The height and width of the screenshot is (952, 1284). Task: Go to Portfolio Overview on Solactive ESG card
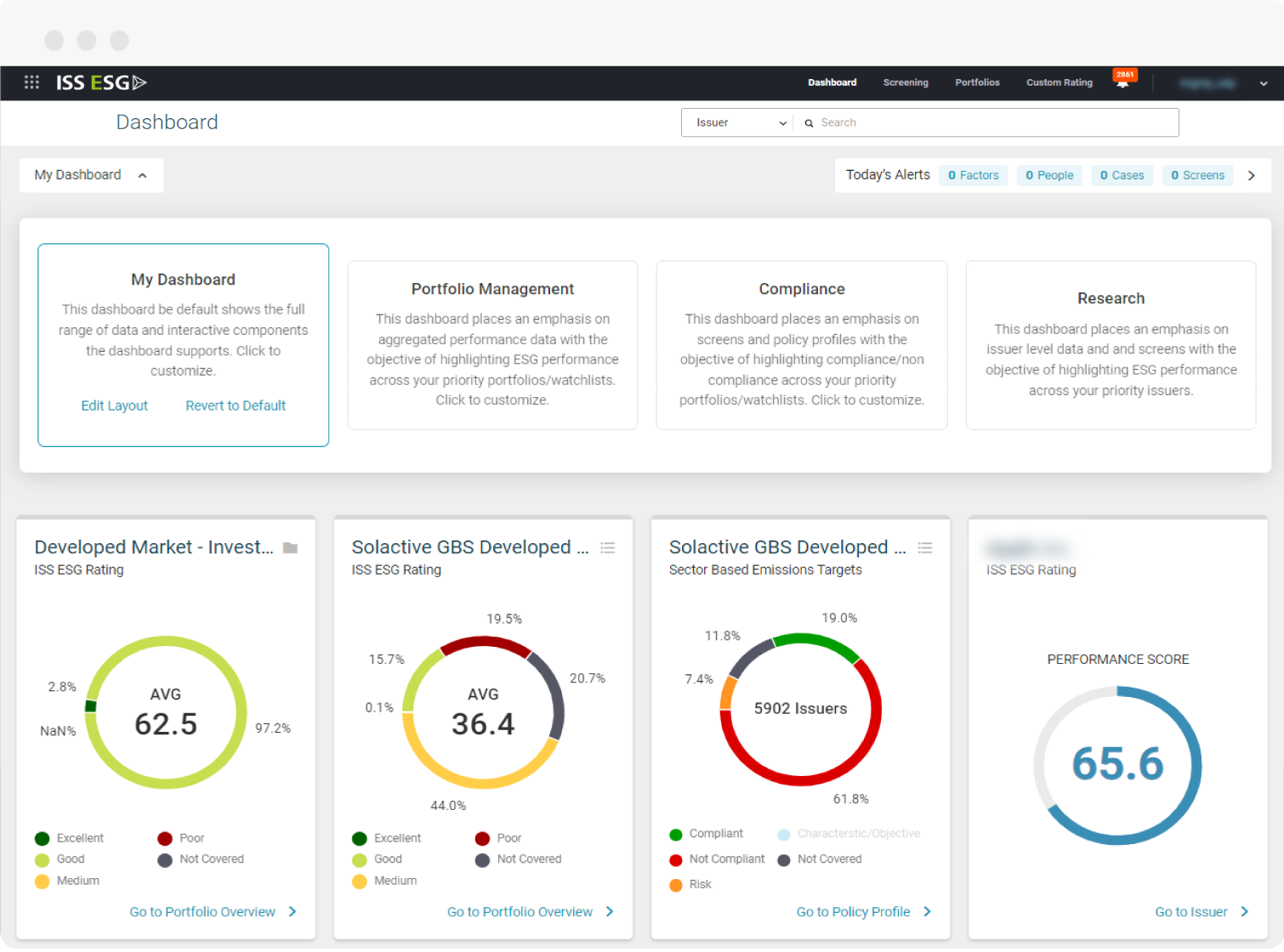click(520, 911)
